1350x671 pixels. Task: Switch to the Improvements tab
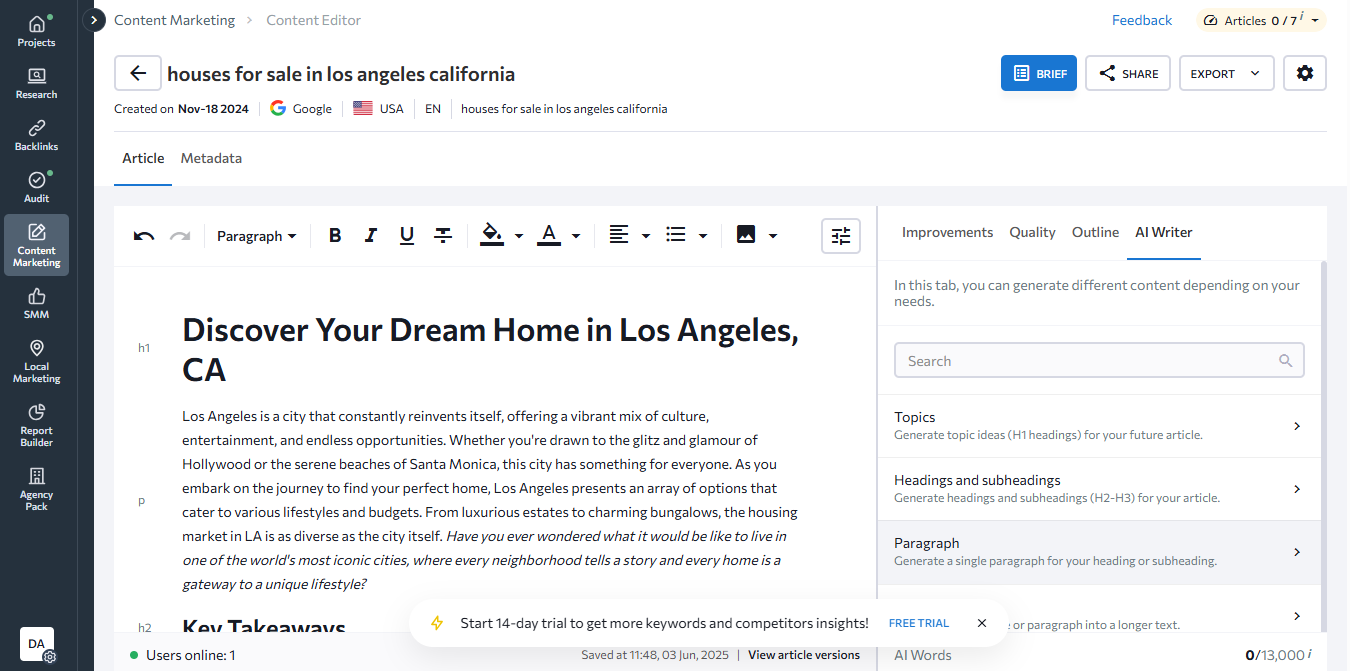tap(948, 232)
